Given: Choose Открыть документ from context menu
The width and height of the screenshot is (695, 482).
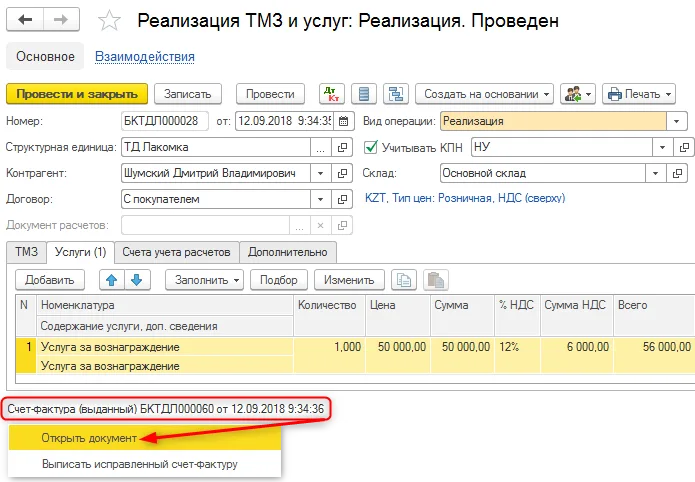Looking at the screenshot, I should pyautogui.click(x=144, y=438).
